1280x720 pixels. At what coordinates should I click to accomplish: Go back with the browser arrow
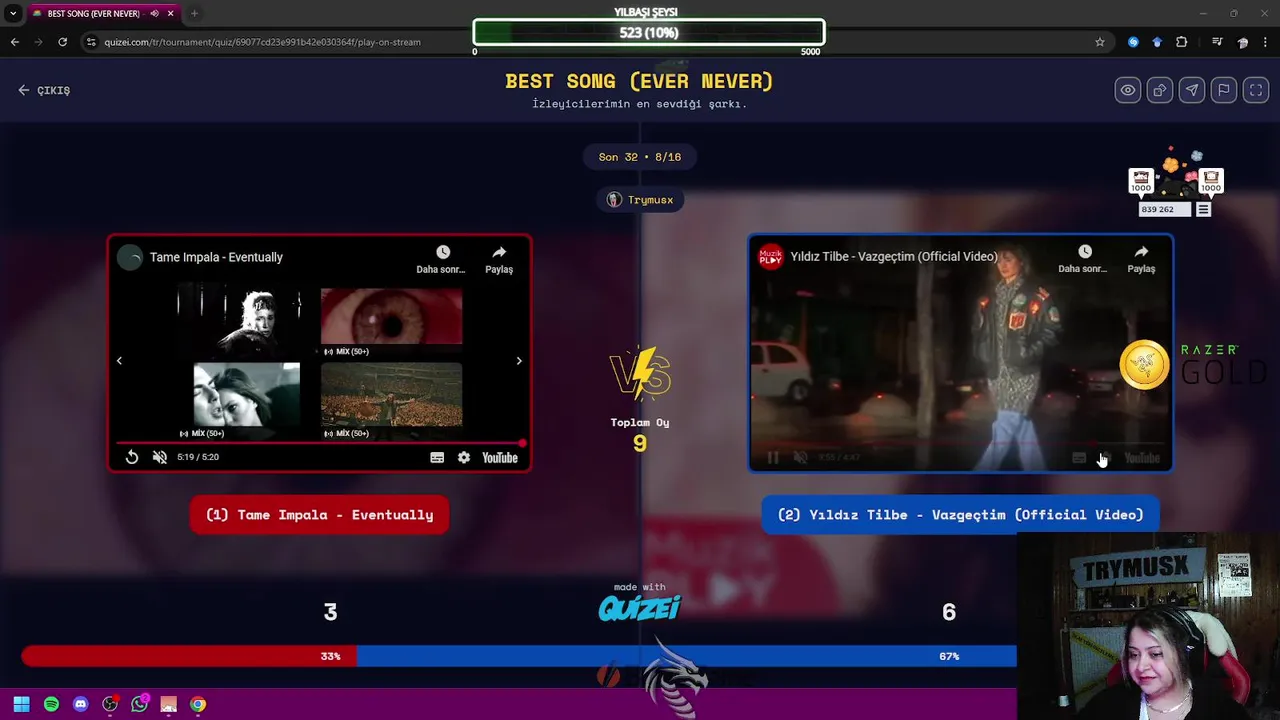tap(14, 42)
